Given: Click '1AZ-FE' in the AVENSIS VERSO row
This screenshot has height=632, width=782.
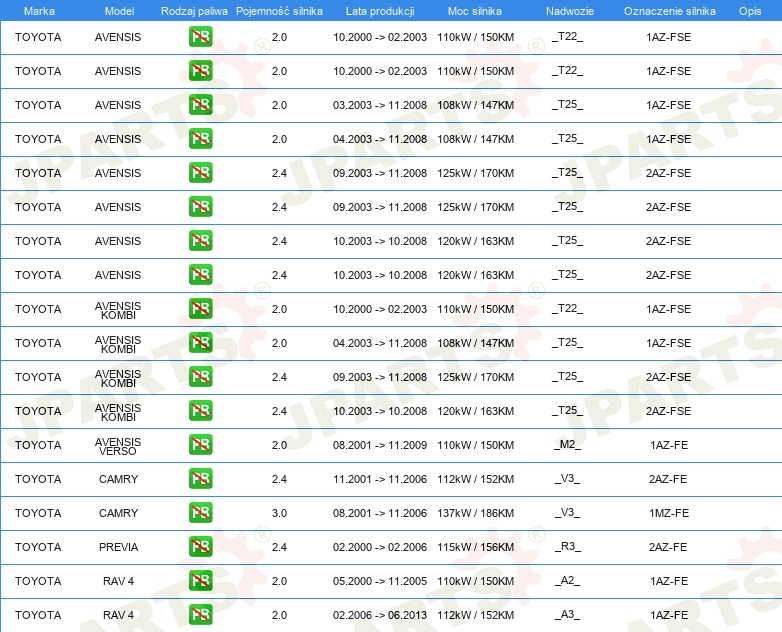Looking at the screenshot, I should pyautogui.click(x=669, y=445).
